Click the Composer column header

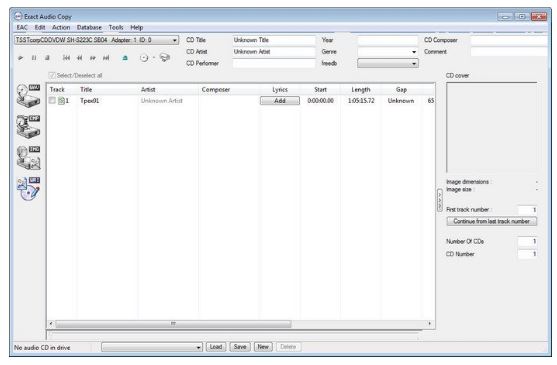coord(228,90)
